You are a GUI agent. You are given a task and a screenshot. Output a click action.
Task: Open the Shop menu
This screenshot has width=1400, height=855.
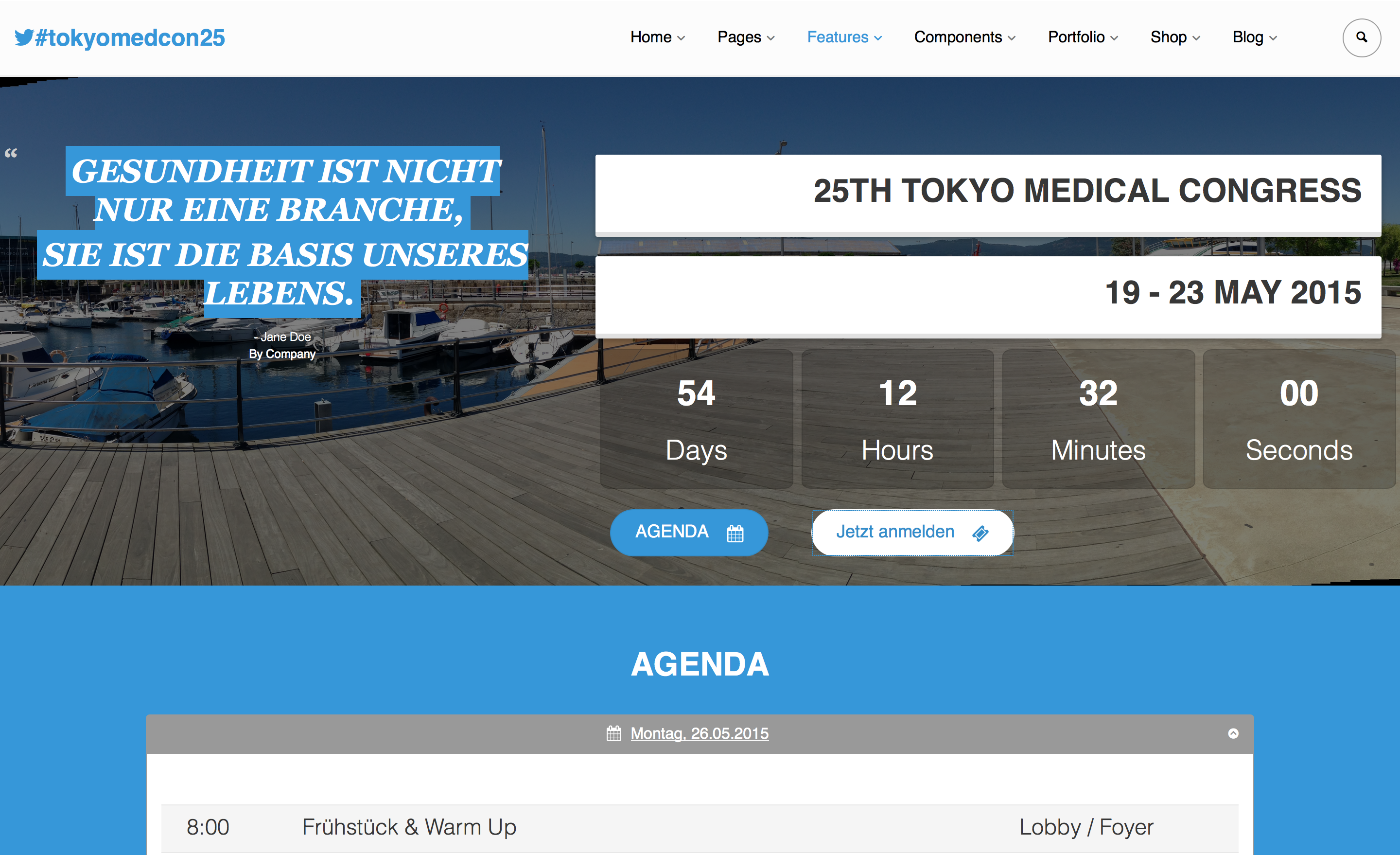pos(1175,37)
